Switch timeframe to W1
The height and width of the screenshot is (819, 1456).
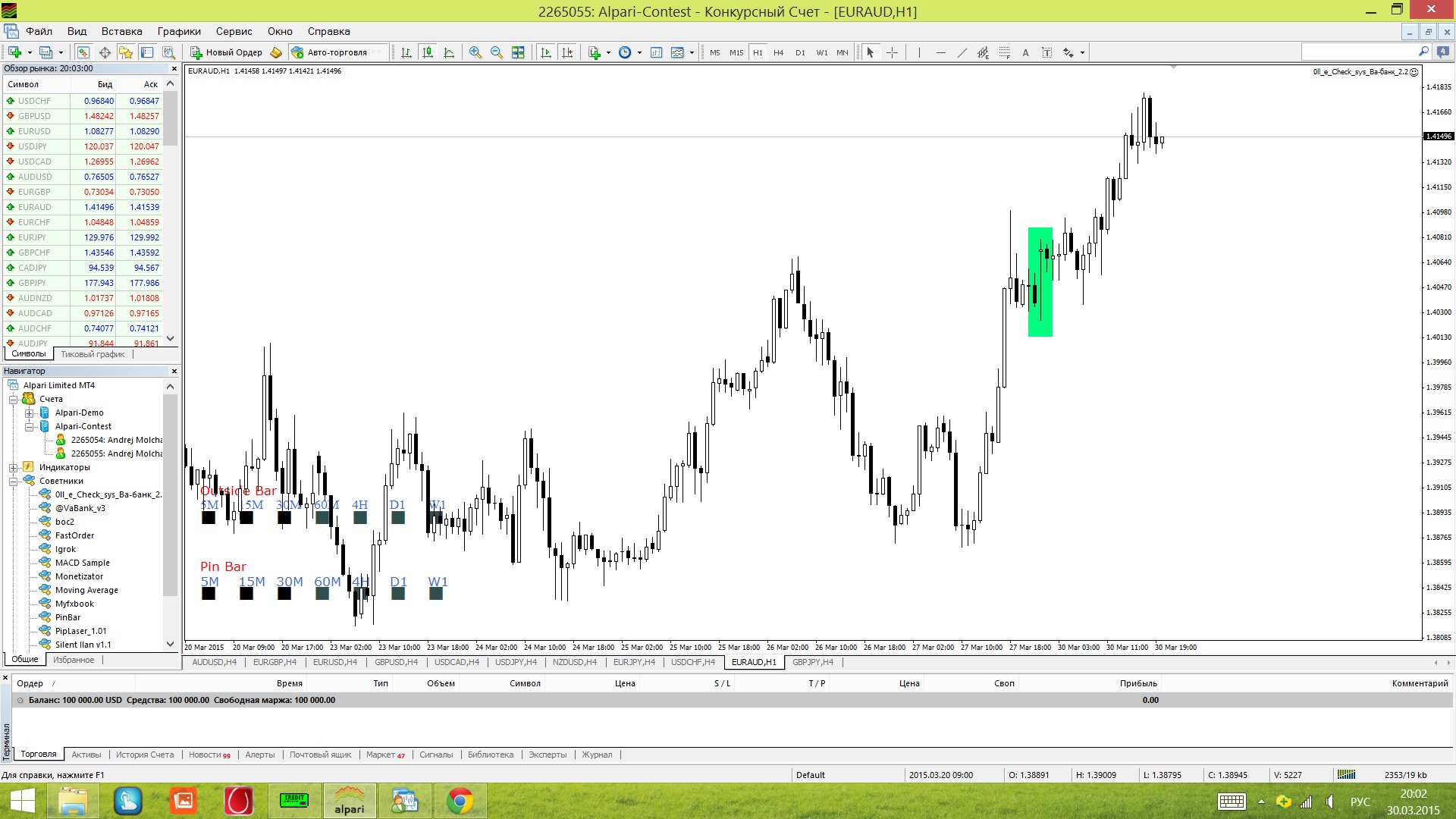(821, 52)
